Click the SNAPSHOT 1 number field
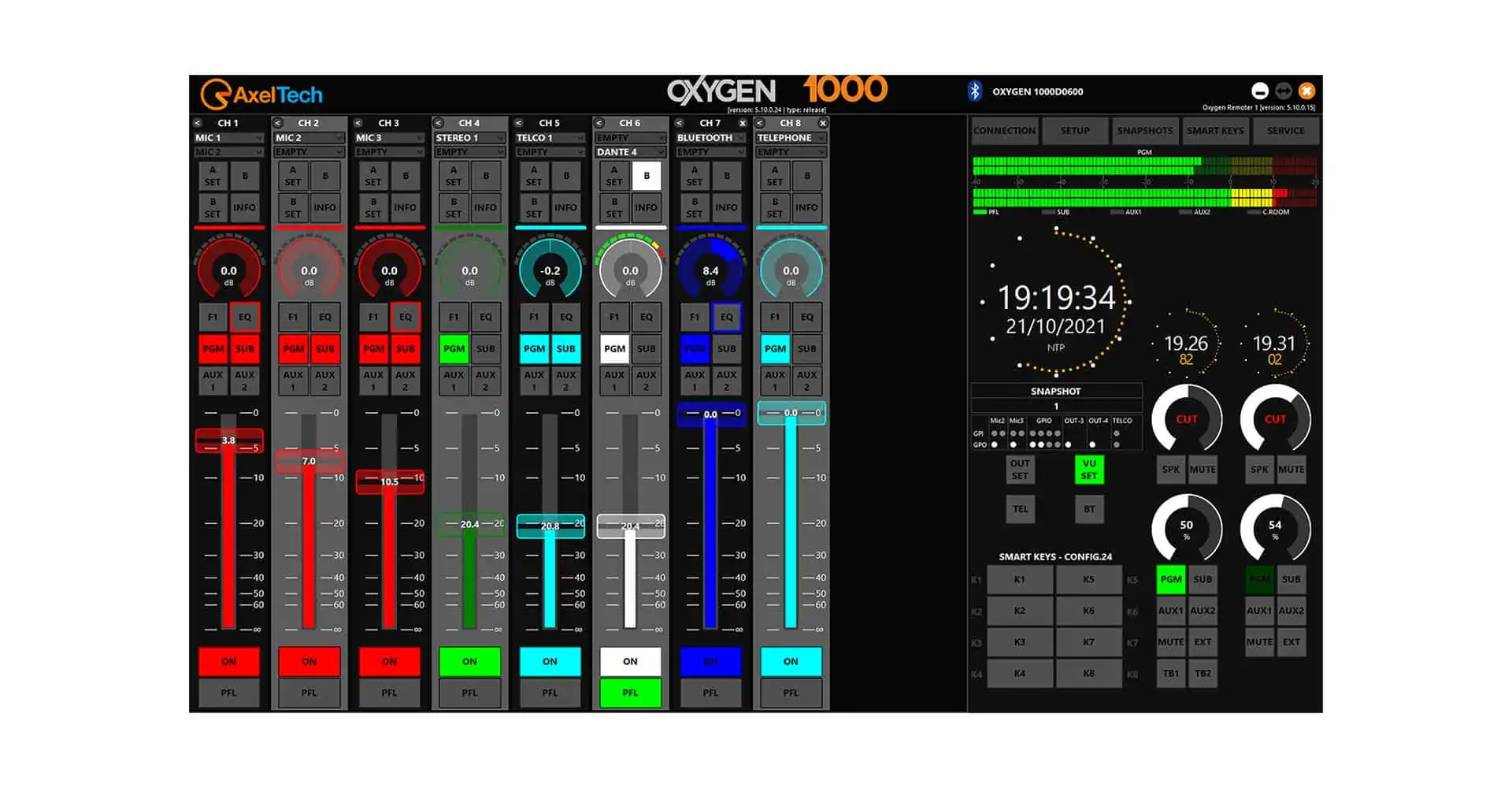This screenshot has width=1512, height=788. [x=1057, y=404]
